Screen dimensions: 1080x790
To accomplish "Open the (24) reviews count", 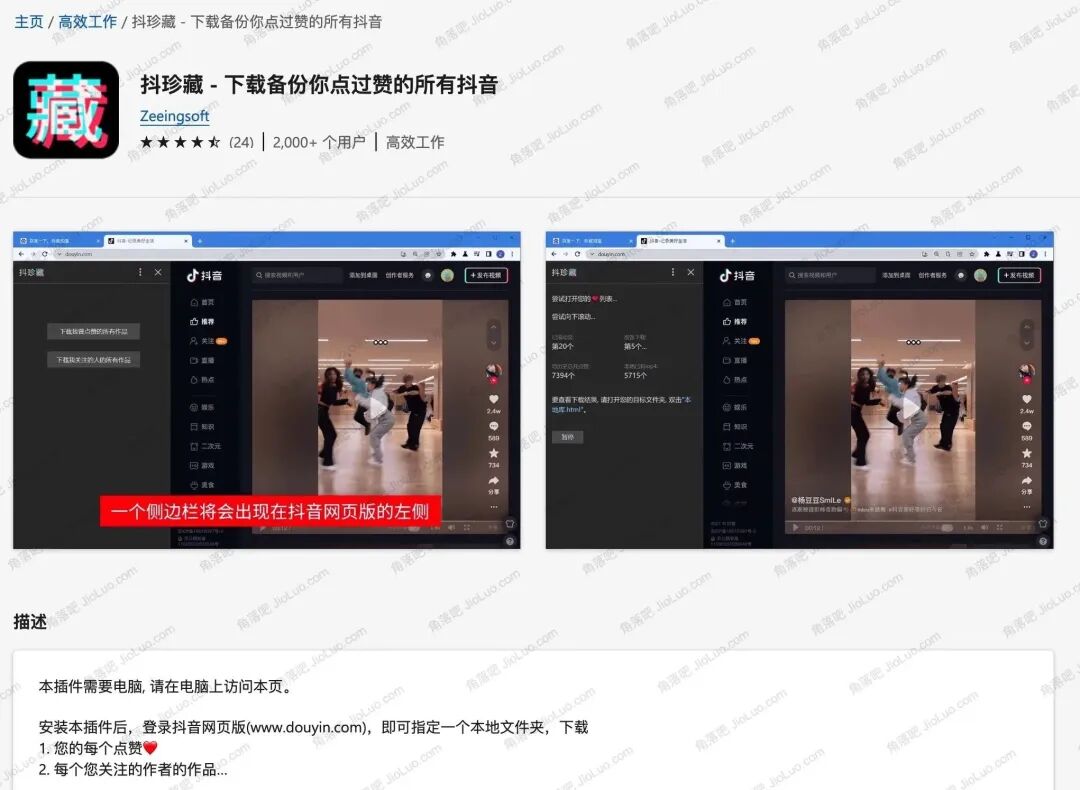I will pos(241,143).
